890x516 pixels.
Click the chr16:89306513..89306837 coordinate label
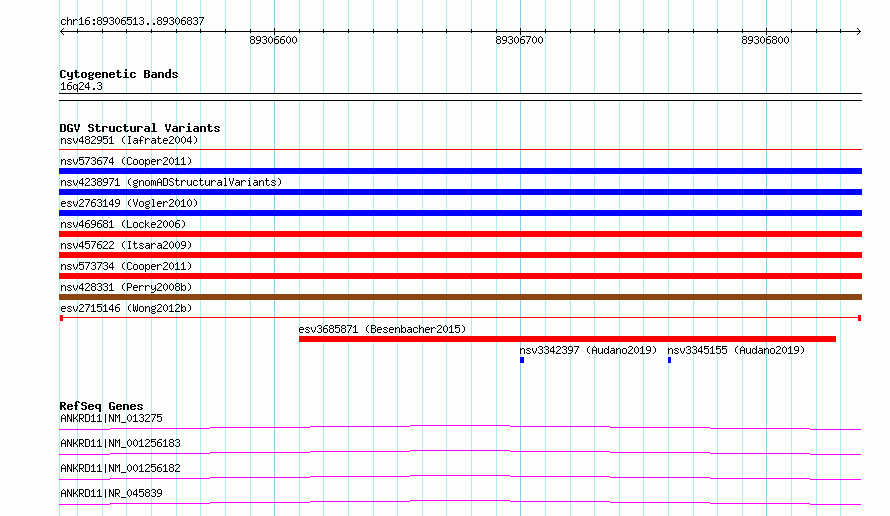132,22
